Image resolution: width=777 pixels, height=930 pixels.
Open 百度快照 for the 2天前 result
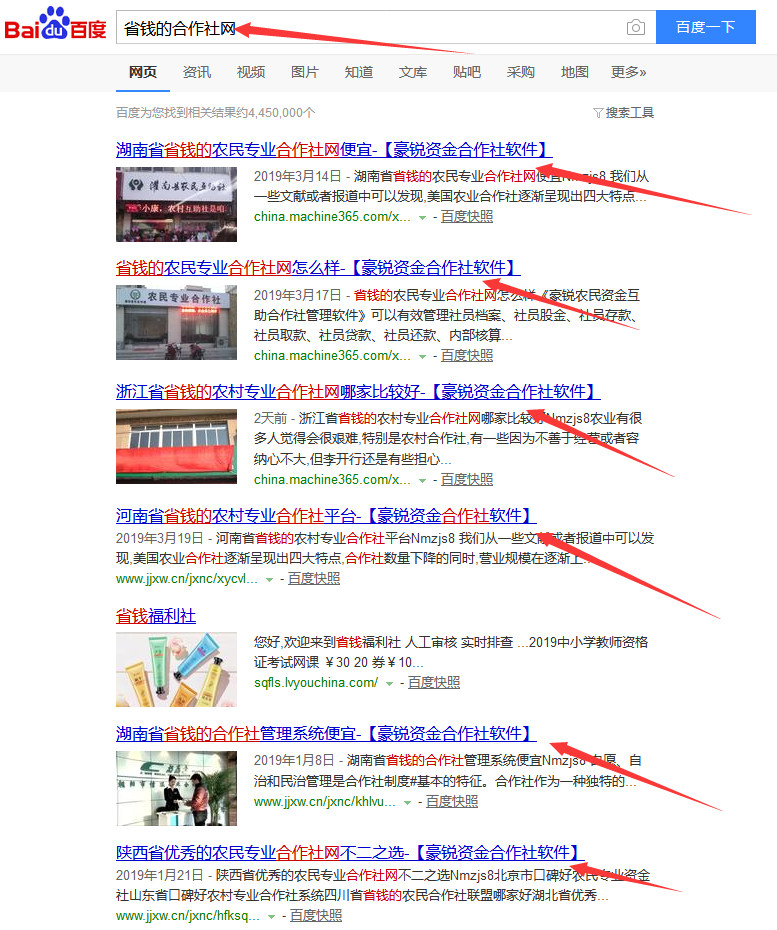click(467, 479)
